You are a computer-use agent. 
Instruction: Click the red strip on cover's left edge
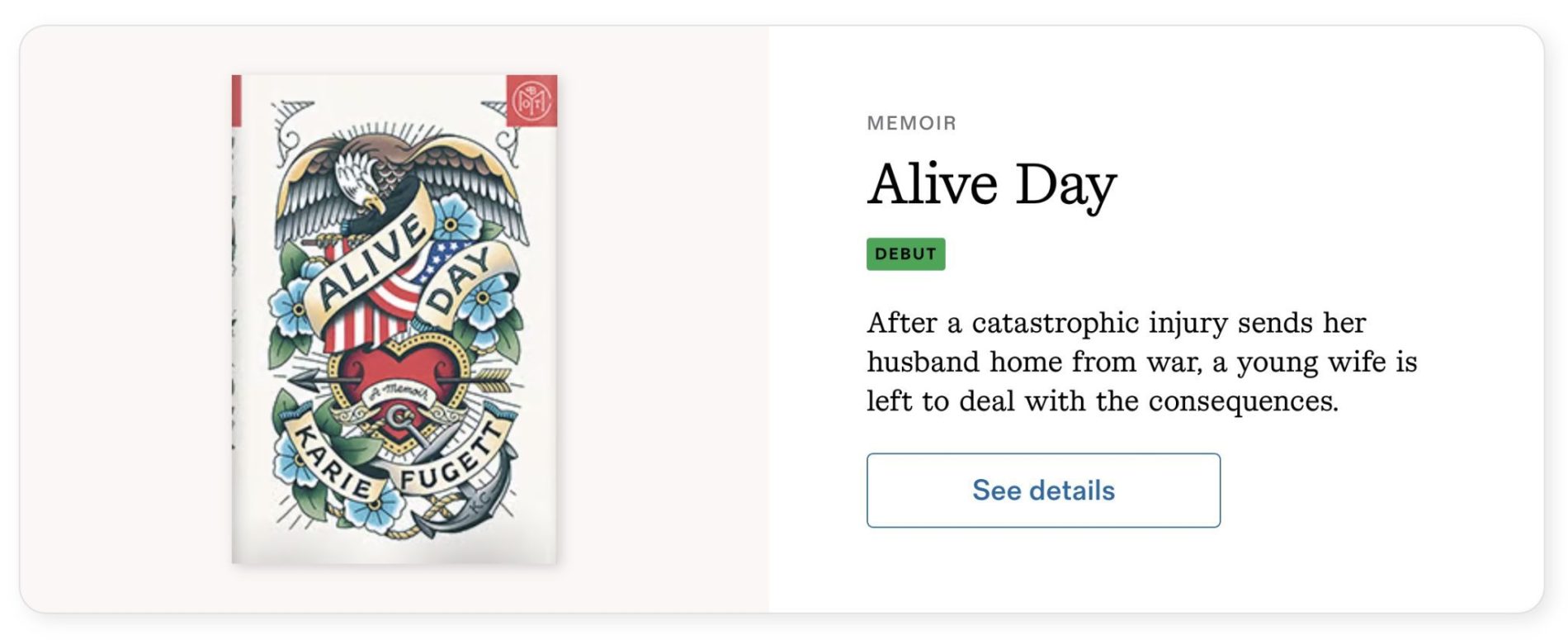click(237, 101)
